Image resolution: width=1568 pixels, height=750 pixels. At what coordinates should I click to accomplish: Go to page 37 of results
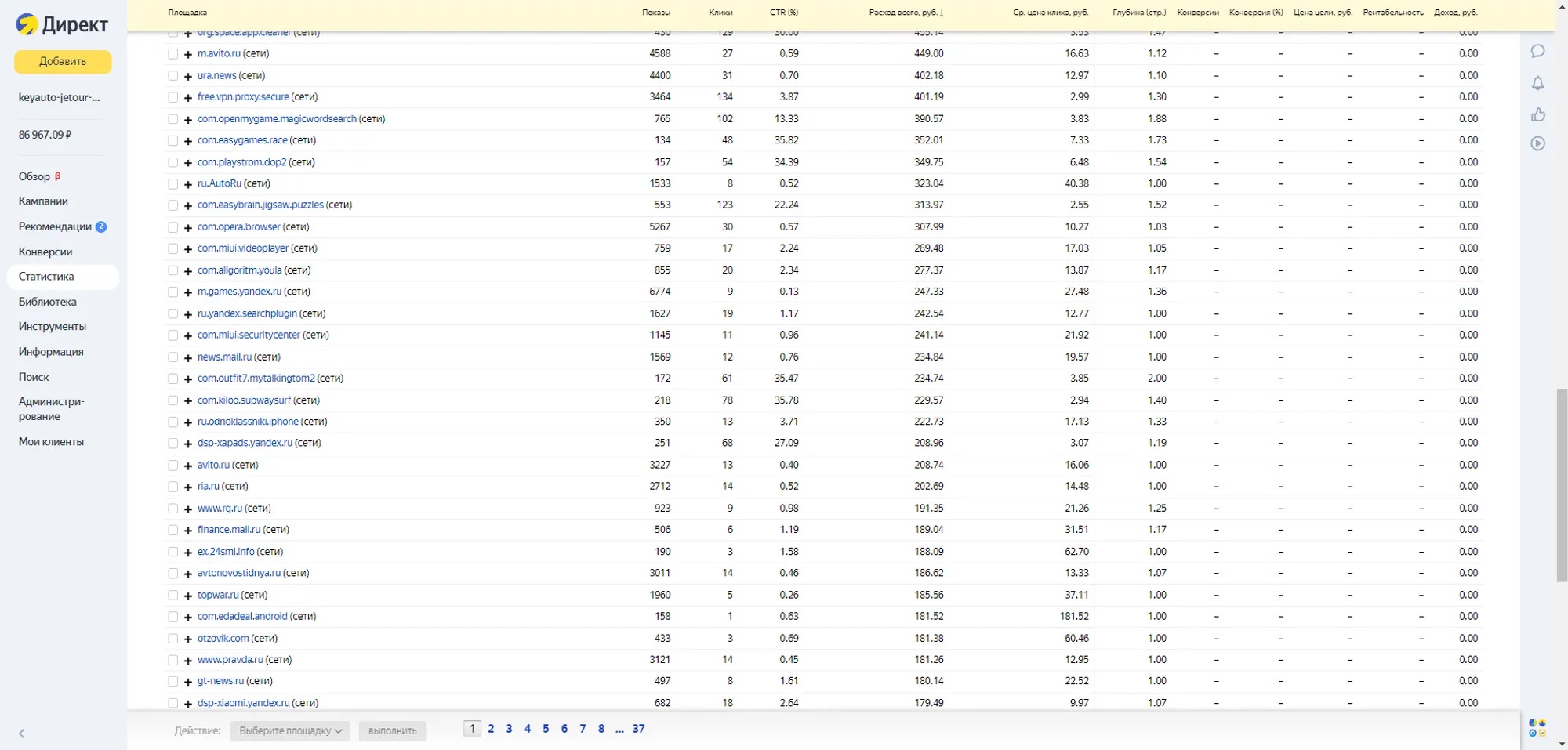coord(638,729)
